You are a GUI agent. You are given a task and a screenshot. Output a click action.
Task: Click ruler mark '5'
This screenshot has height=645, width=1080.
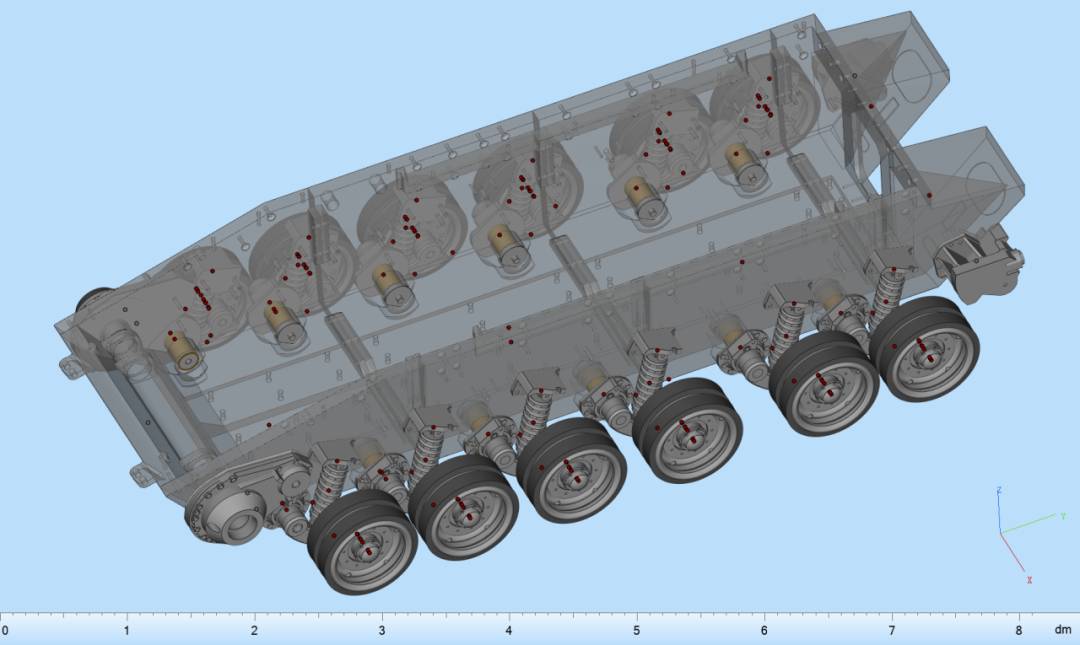[x=636, y=630]
